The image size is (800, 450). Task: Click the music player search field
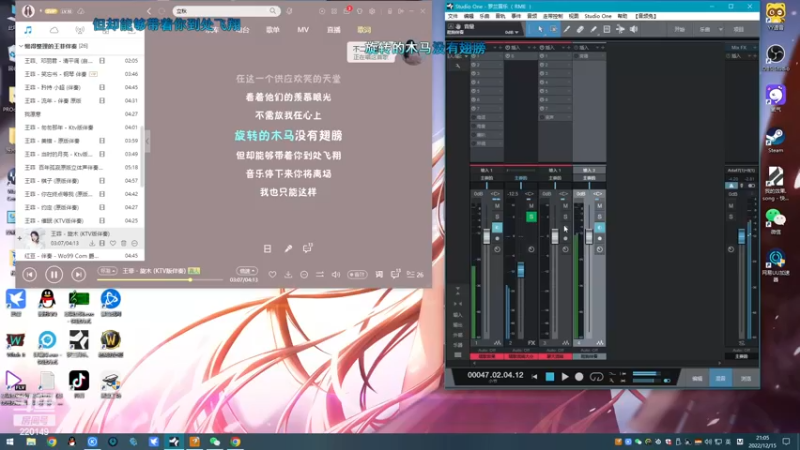pyautogui.click(x=226, y=11)
